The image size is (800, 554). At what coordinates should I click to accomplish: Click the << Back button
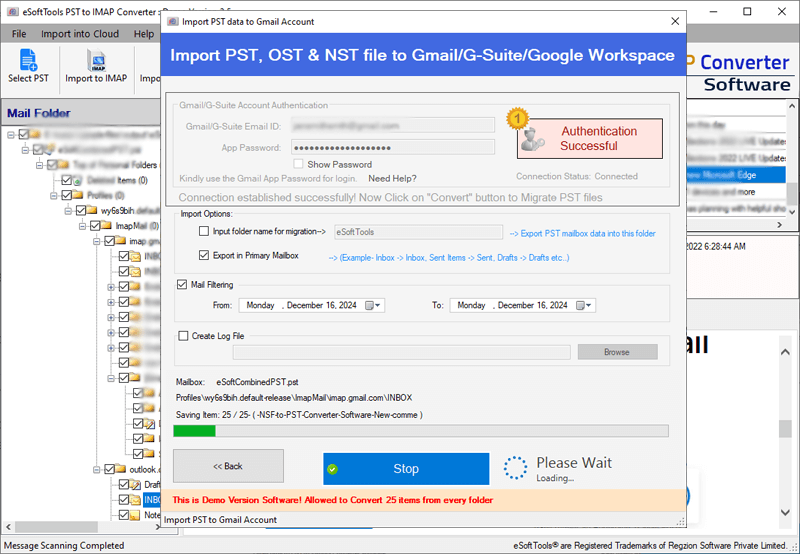click(x=228, y=466)
